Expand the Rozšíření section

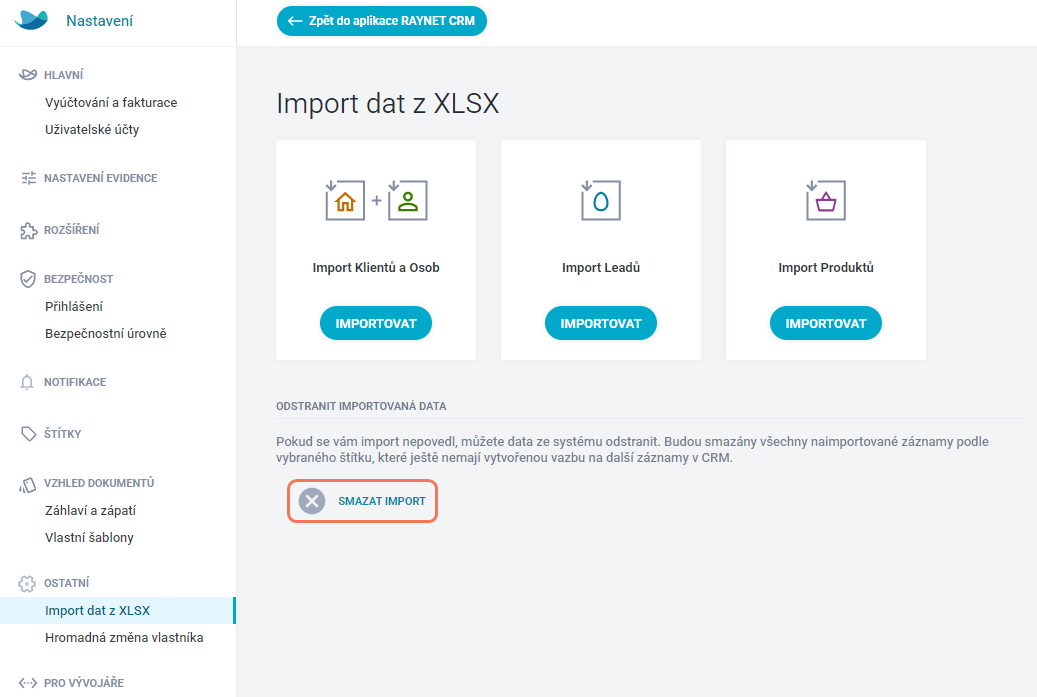pyautogui.click(x=71, y=230)
